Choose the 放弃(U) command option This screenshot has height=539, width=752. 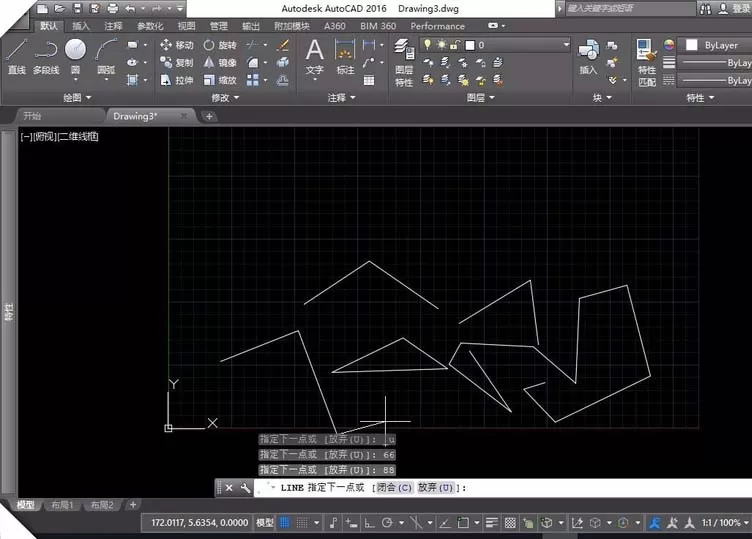(435, 488)
